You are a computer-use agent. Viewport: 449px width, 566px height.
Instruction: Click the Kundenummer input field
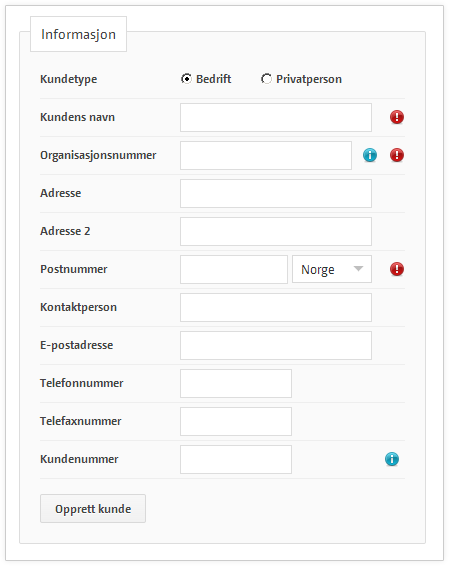[x=236, y=460]
